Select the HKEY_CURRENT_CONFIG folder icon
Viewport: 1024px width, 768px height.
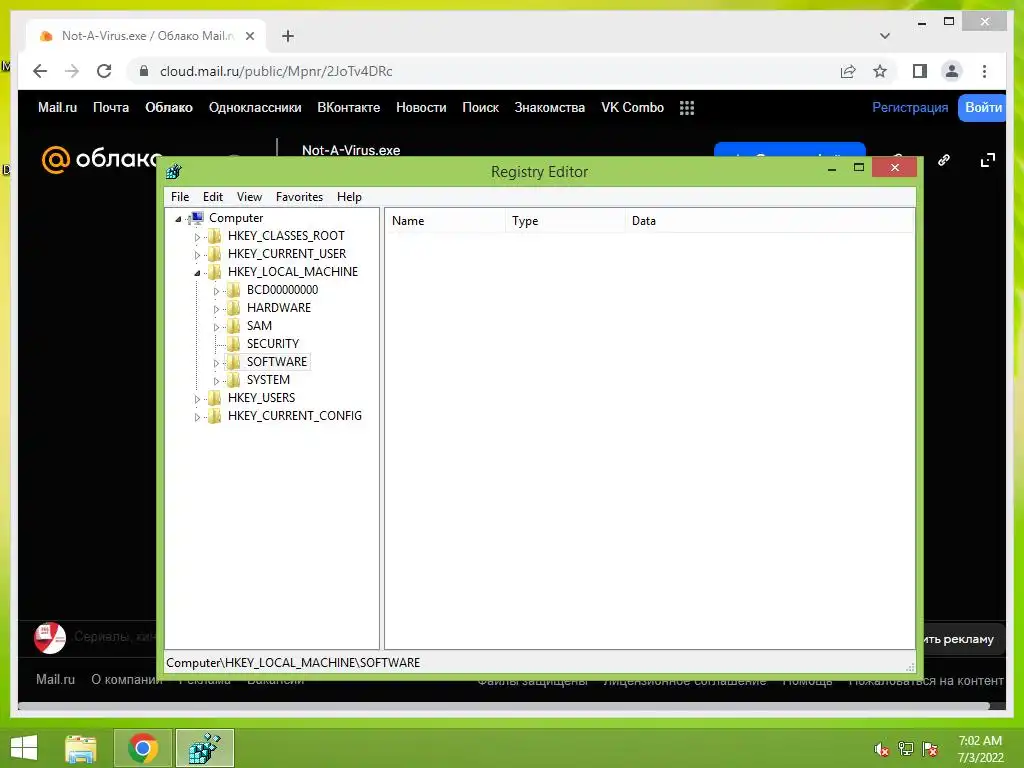214,415
